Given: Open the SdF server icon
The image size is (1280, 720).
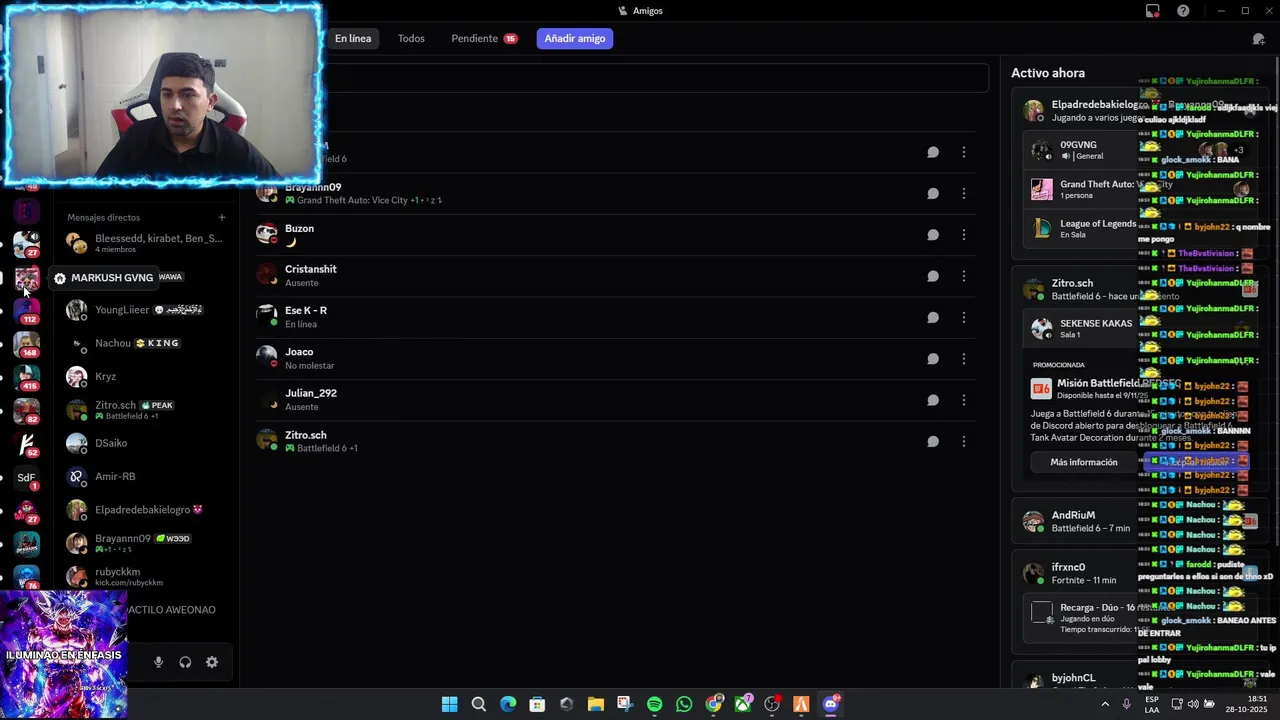Looking at the screenshot, I should point(27,478).
